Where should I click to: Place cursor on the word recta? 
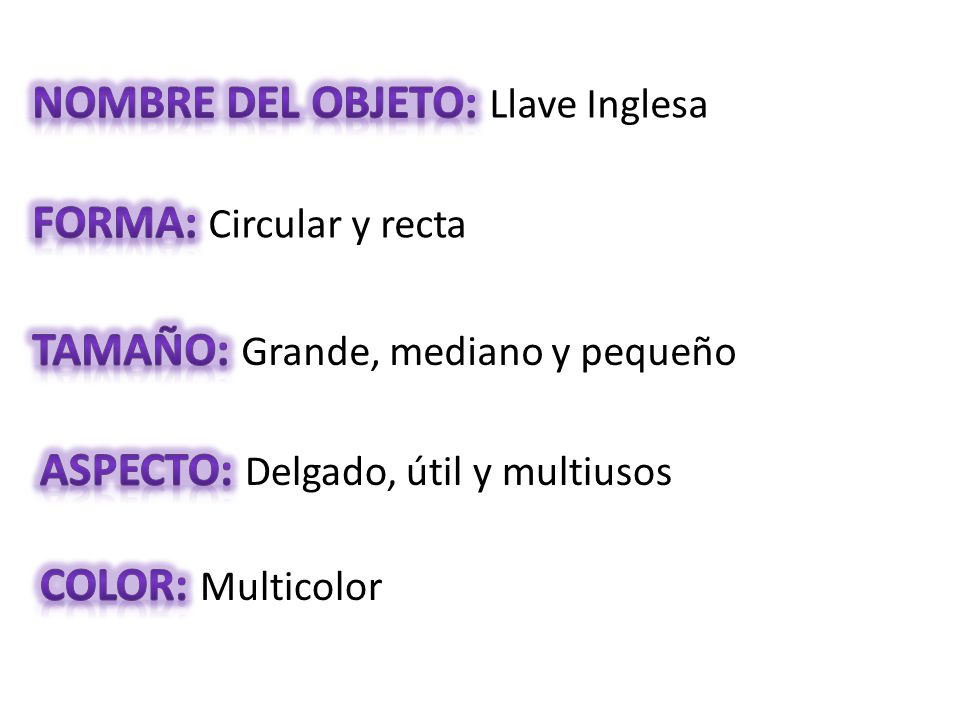pos(423,225)
